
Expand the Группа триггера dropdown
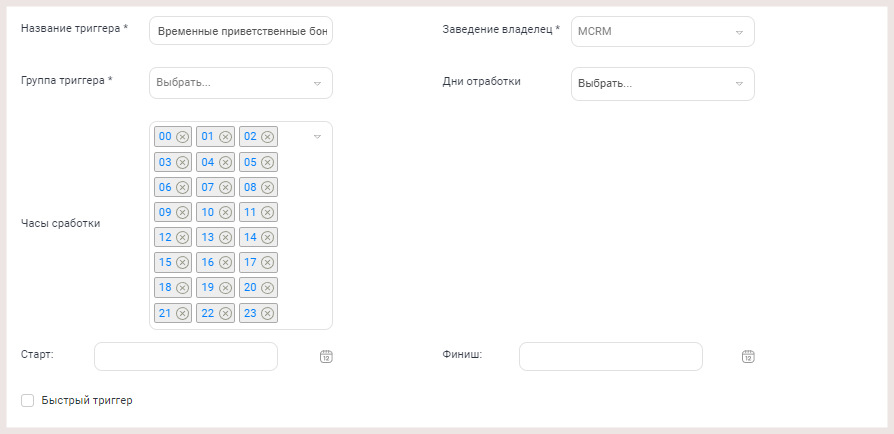point(241,83)
